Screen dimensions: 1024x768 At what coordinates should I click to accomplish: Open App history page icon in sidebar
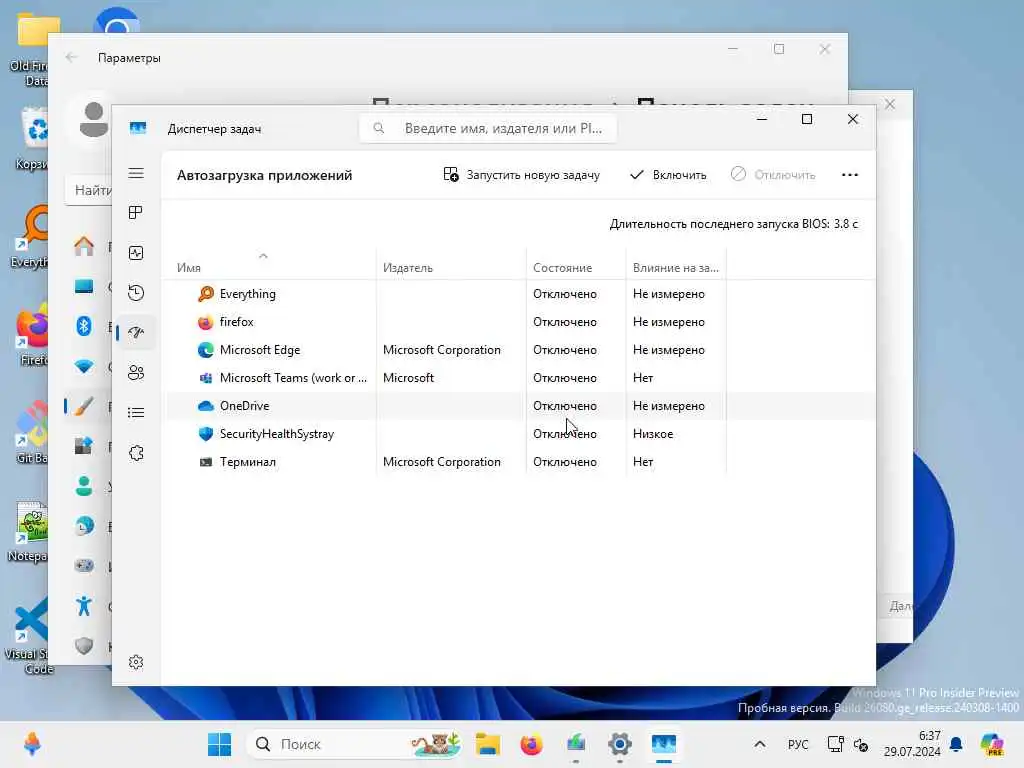(136, 293)
